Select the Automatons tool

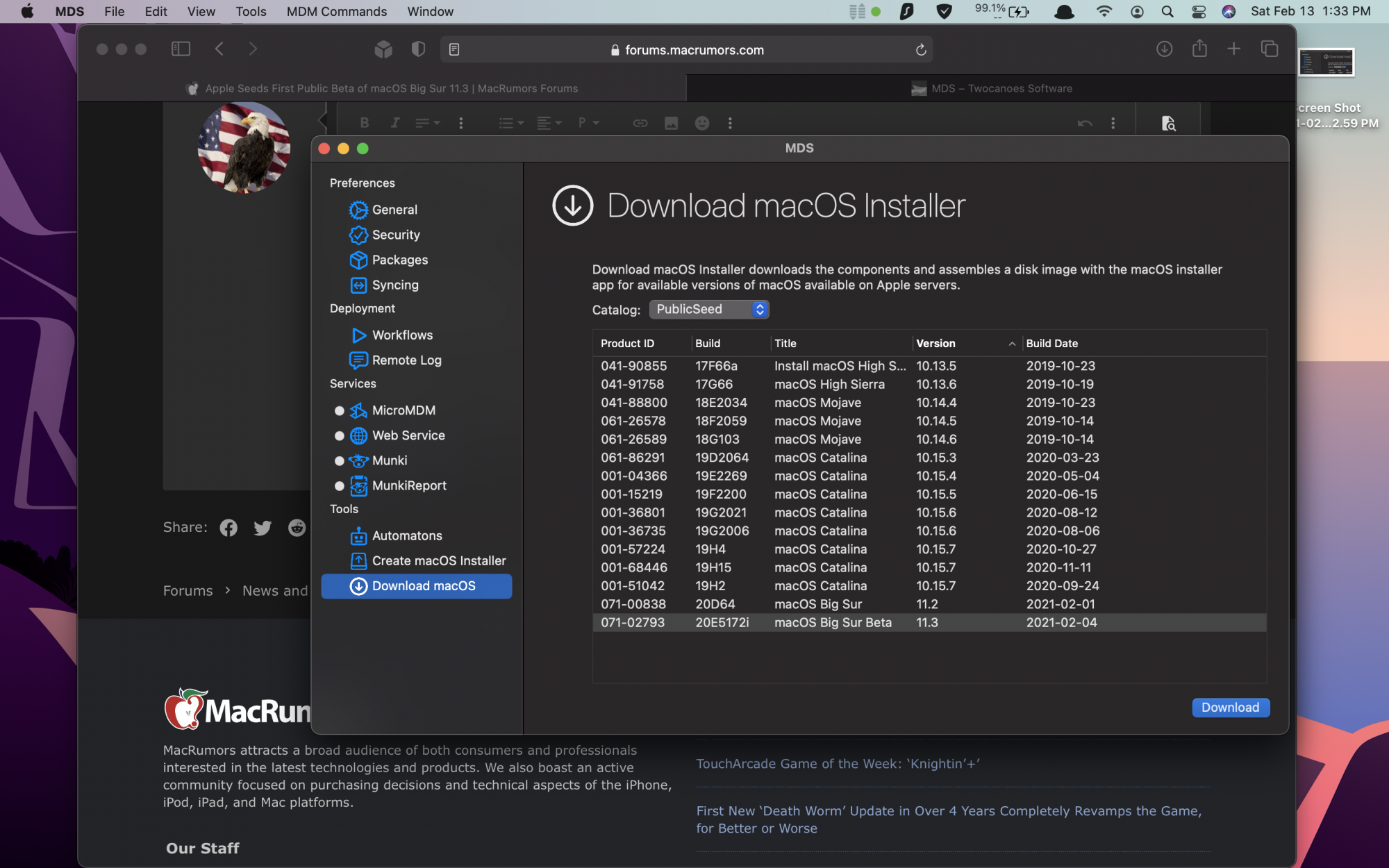(406, 535)
